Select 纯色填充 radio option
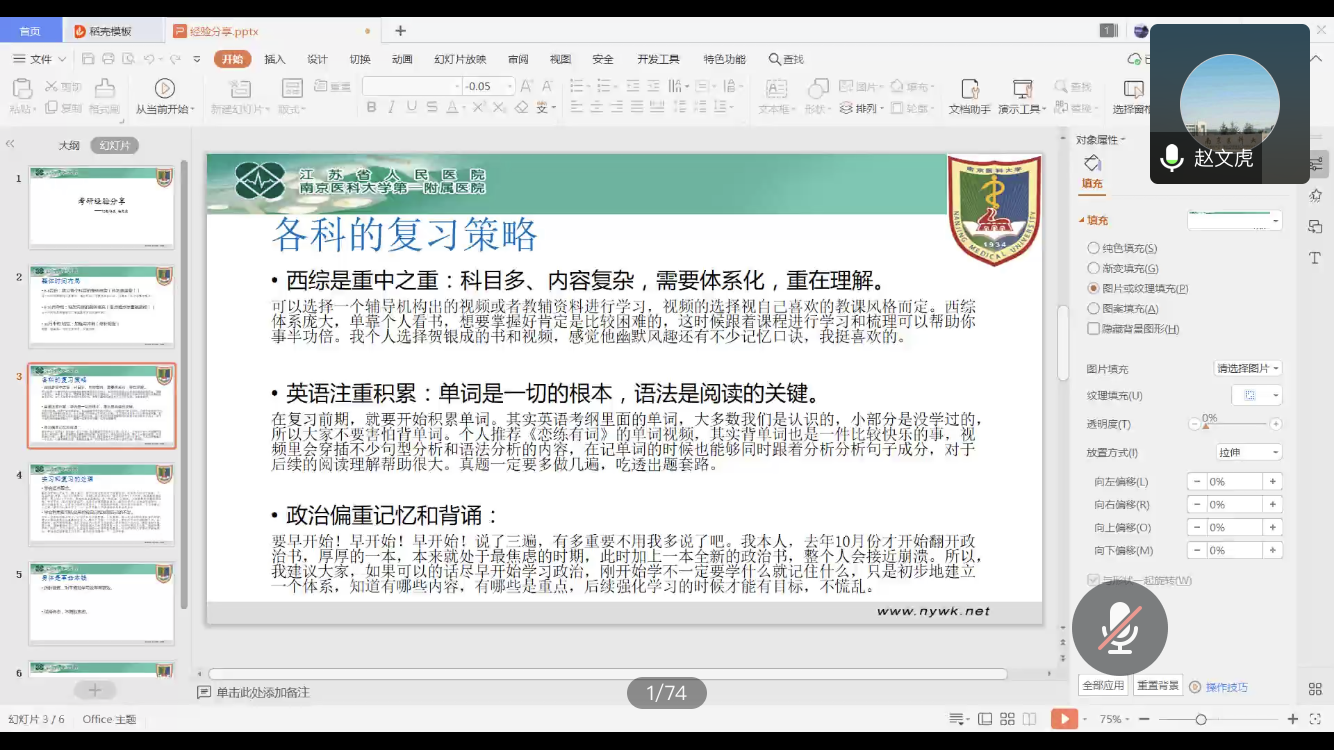 pos(1093,248)
